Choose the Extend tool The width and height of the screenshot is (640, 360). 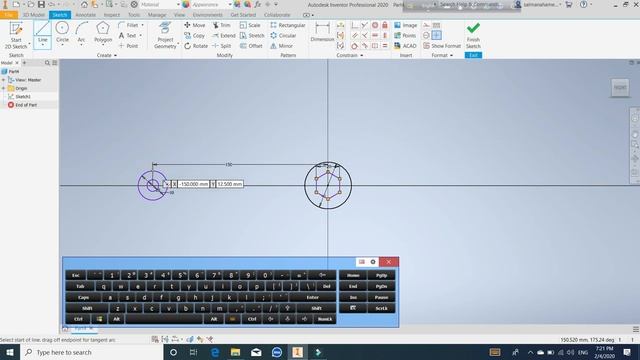tap(224, 36)
